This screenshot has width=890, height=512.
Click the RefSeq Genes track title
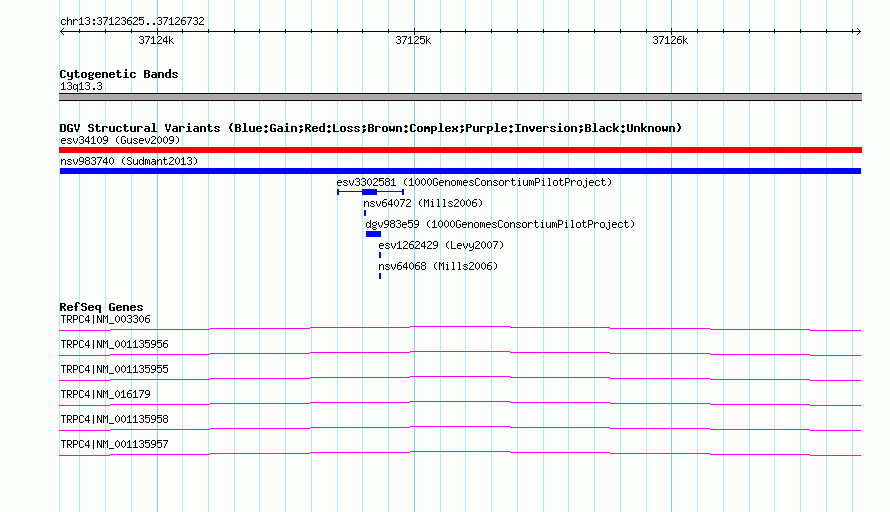tap(101, 307)
